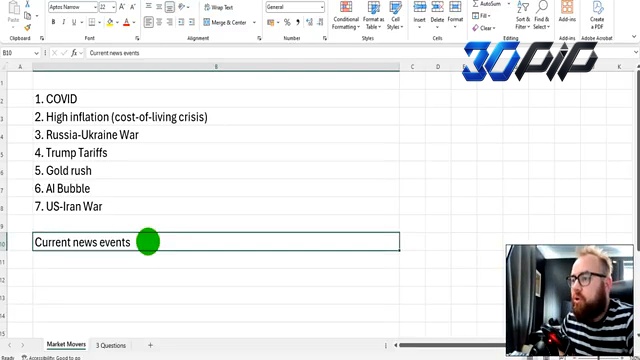Open Sort & Filter menu
The height and width of the screenshot is (360, 640).
click(x=522, y=16)
